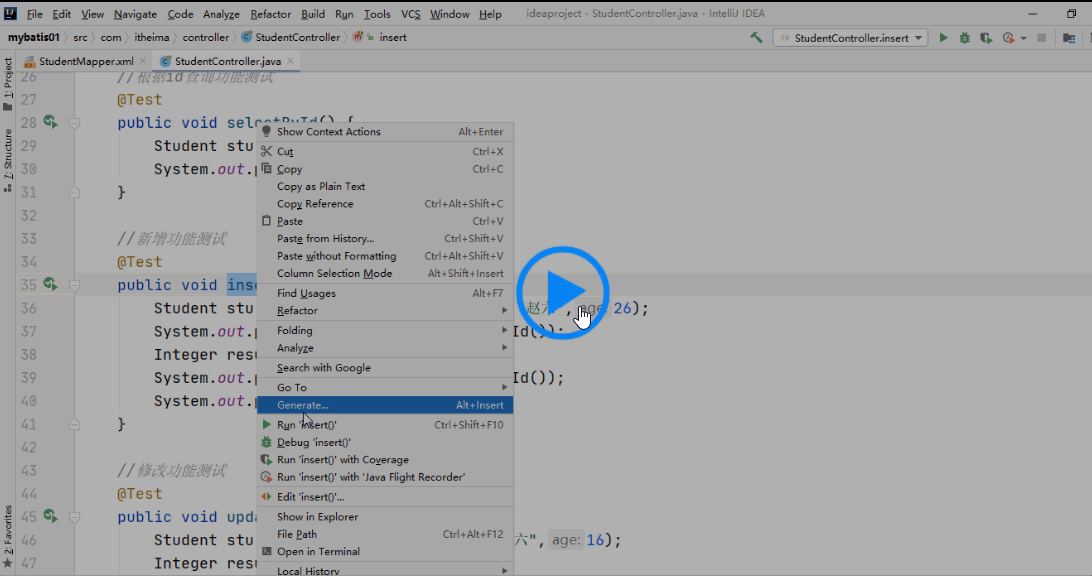Expand the Refactor submenu in context menu
Viewport: 1092px width, 576px height.
[300, 310]
